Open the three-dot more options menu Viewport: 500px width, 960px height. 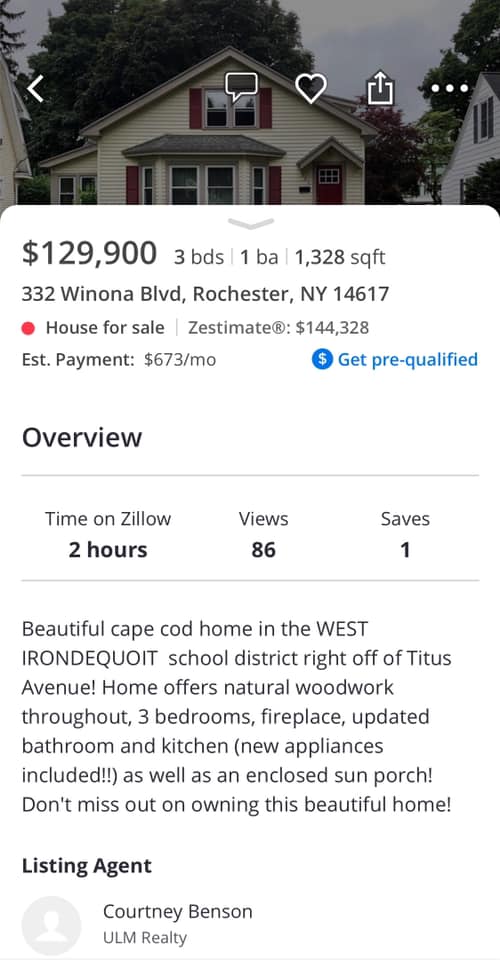click(449, 89)
